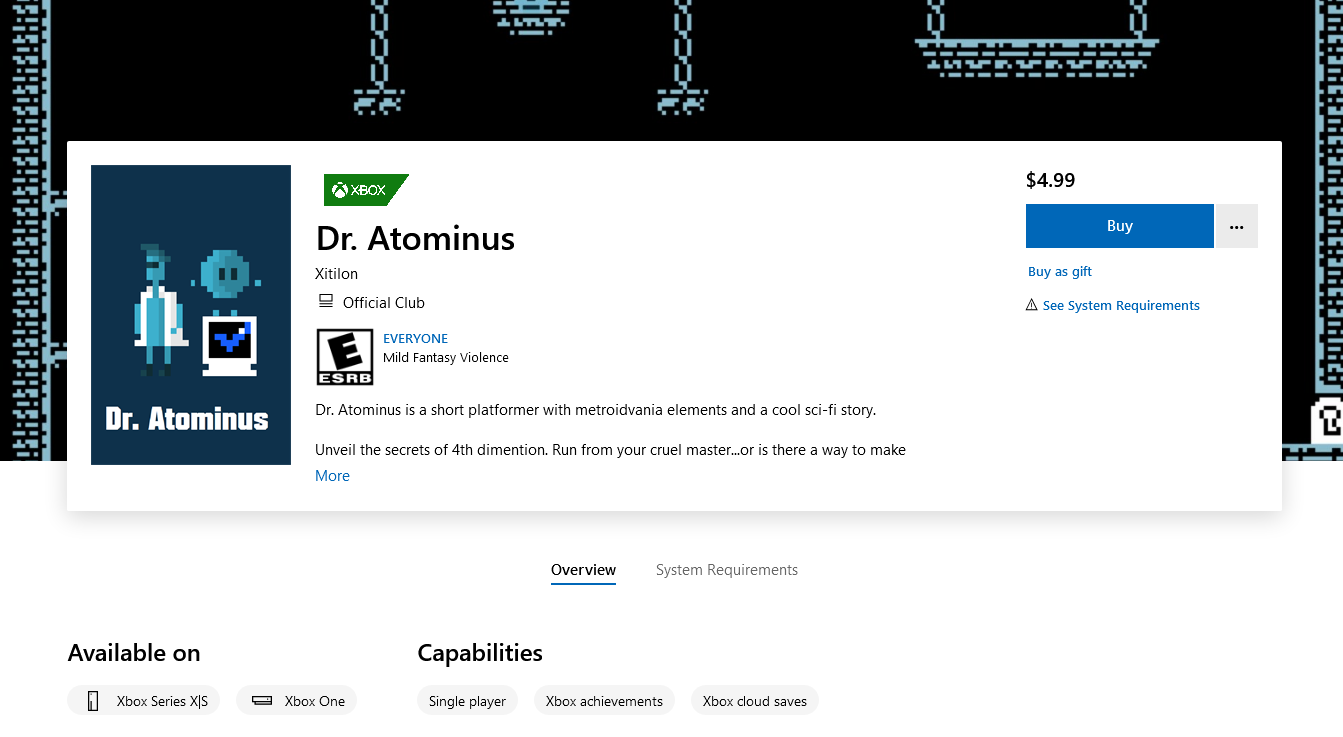Click the Buy button
The image size is (1343, 737).
click(x=1120, y=226)
